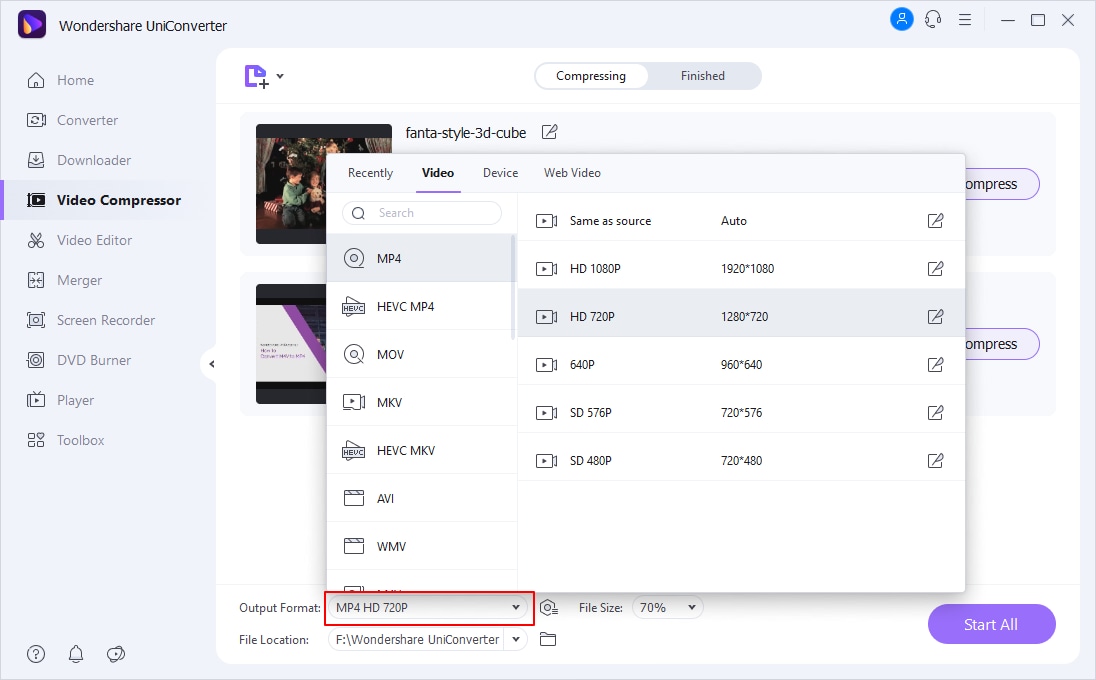Viewport: 1096px width, 680px height.
Task: Click Compress for the second video
Action: pyautogui.click(x=1001, y=344)
